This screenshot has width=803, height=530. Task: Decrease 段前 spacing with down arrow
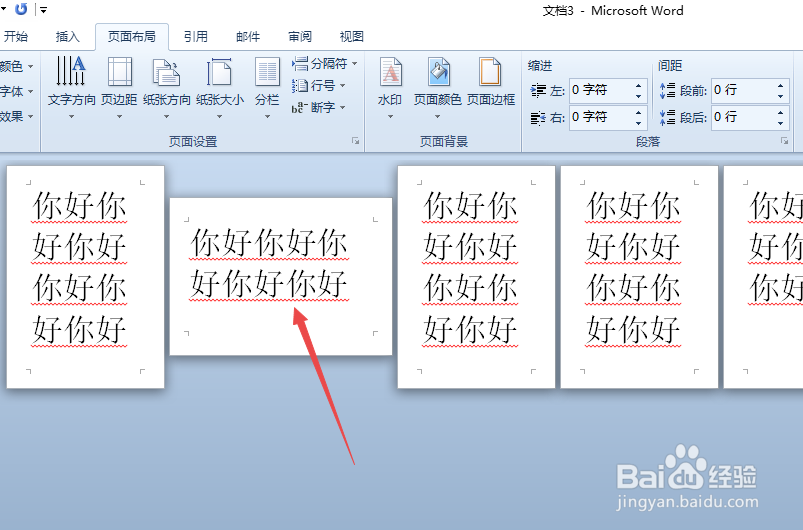point(780,96)
